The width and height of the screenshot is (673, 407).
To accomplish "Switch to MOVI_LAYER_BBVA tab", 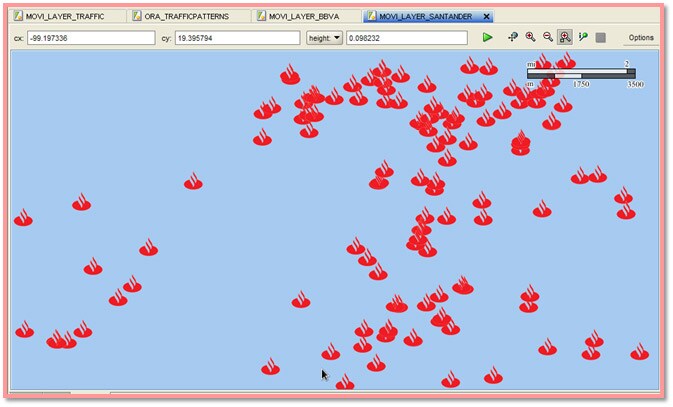I will [304, 16].
